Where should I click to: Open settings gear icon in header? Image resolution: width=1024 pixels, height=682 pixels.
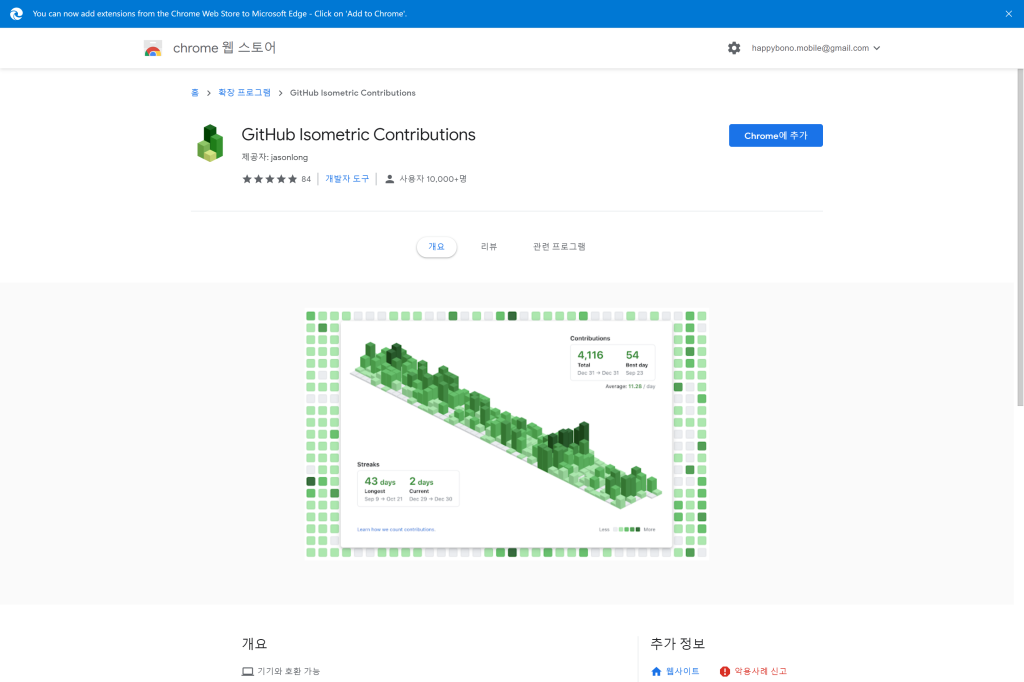point(734,48)
